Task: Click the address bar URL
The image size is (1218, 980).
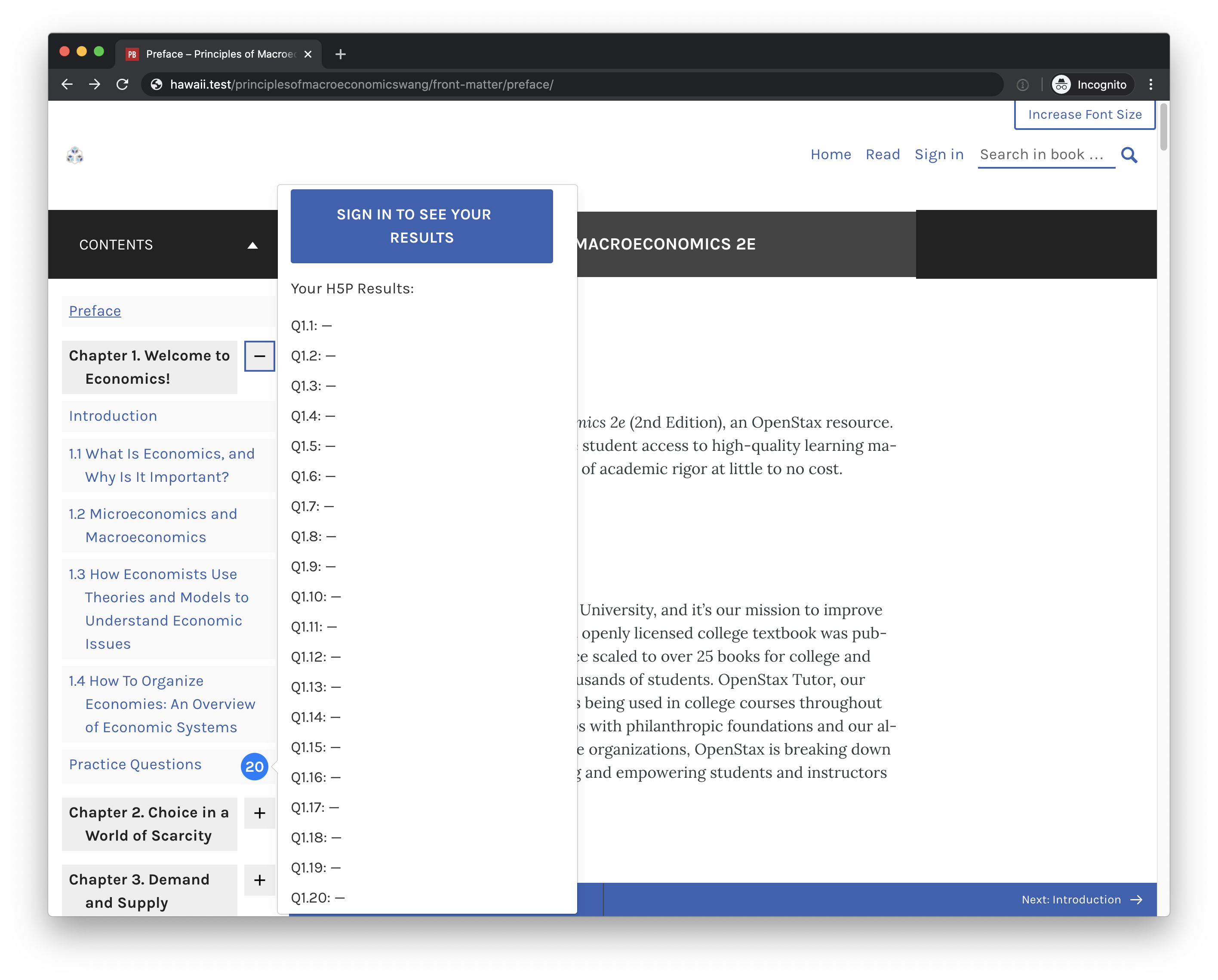Action: coord(362,85)
